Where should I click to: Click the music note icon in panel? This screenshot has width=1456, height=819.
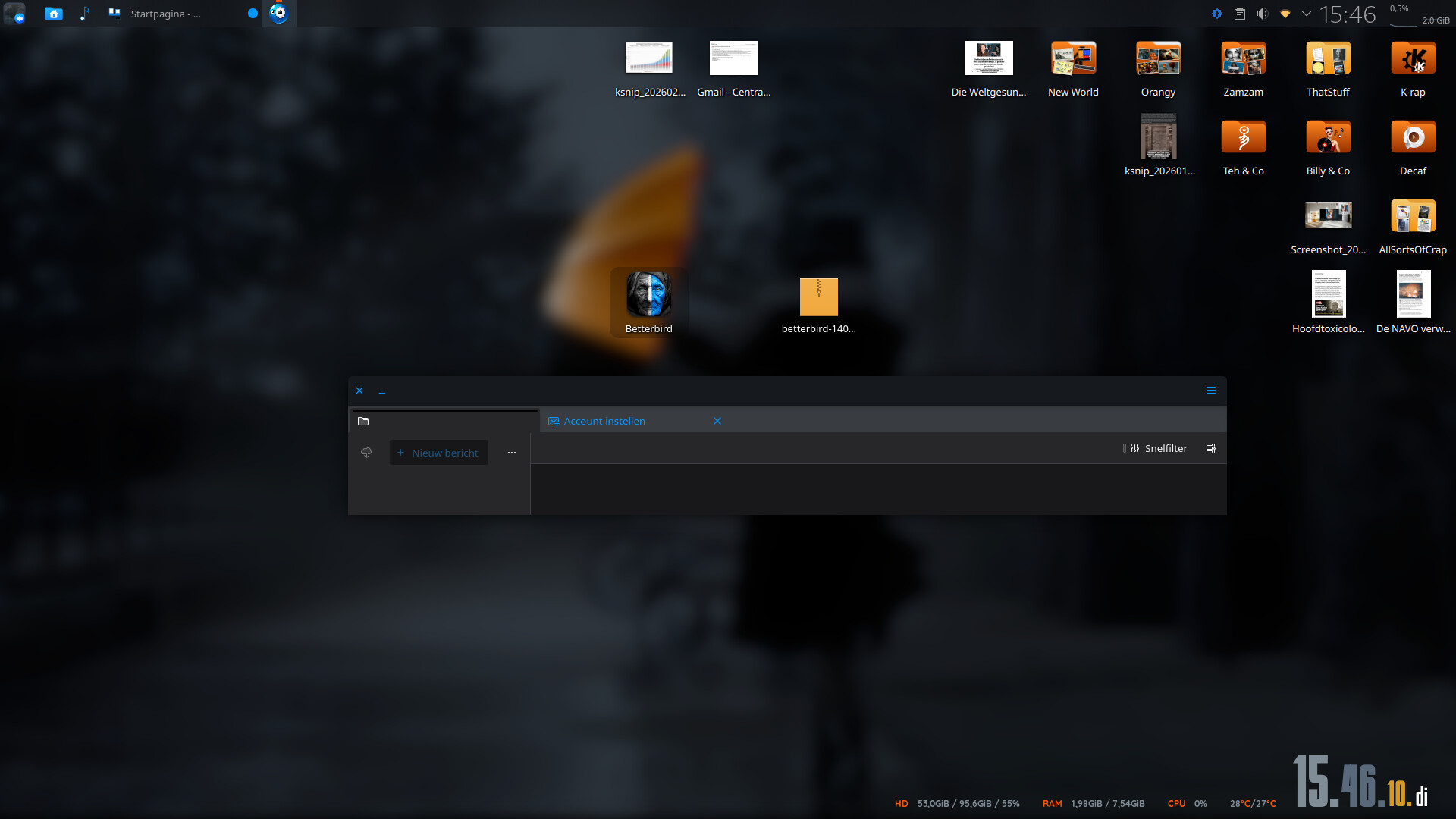click(x=84, y=14)
